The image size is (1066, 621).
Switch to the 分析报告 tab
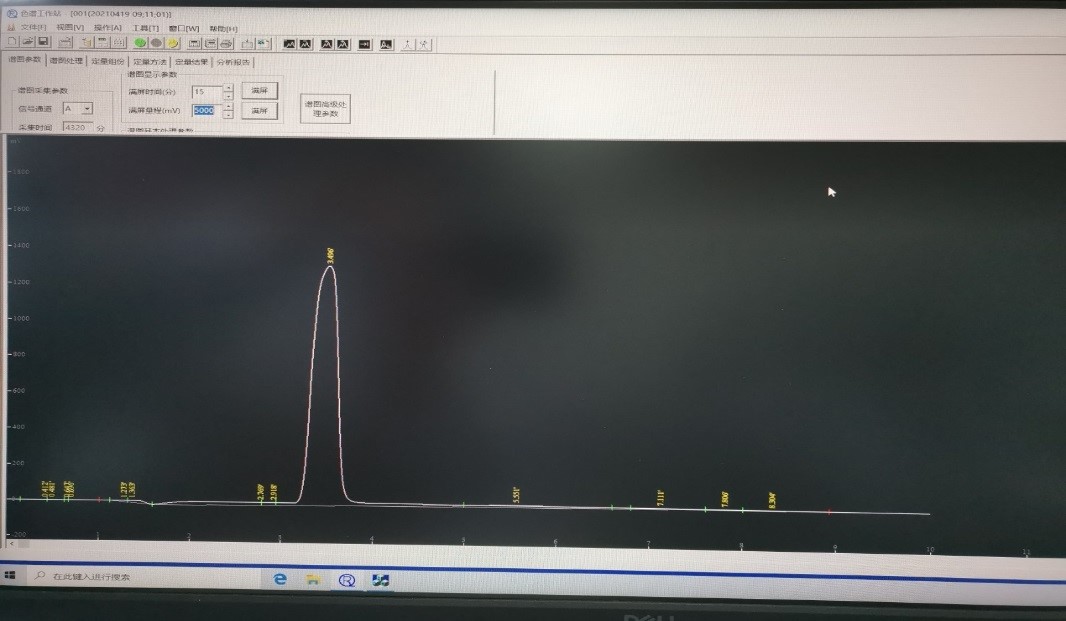[233, 62]
